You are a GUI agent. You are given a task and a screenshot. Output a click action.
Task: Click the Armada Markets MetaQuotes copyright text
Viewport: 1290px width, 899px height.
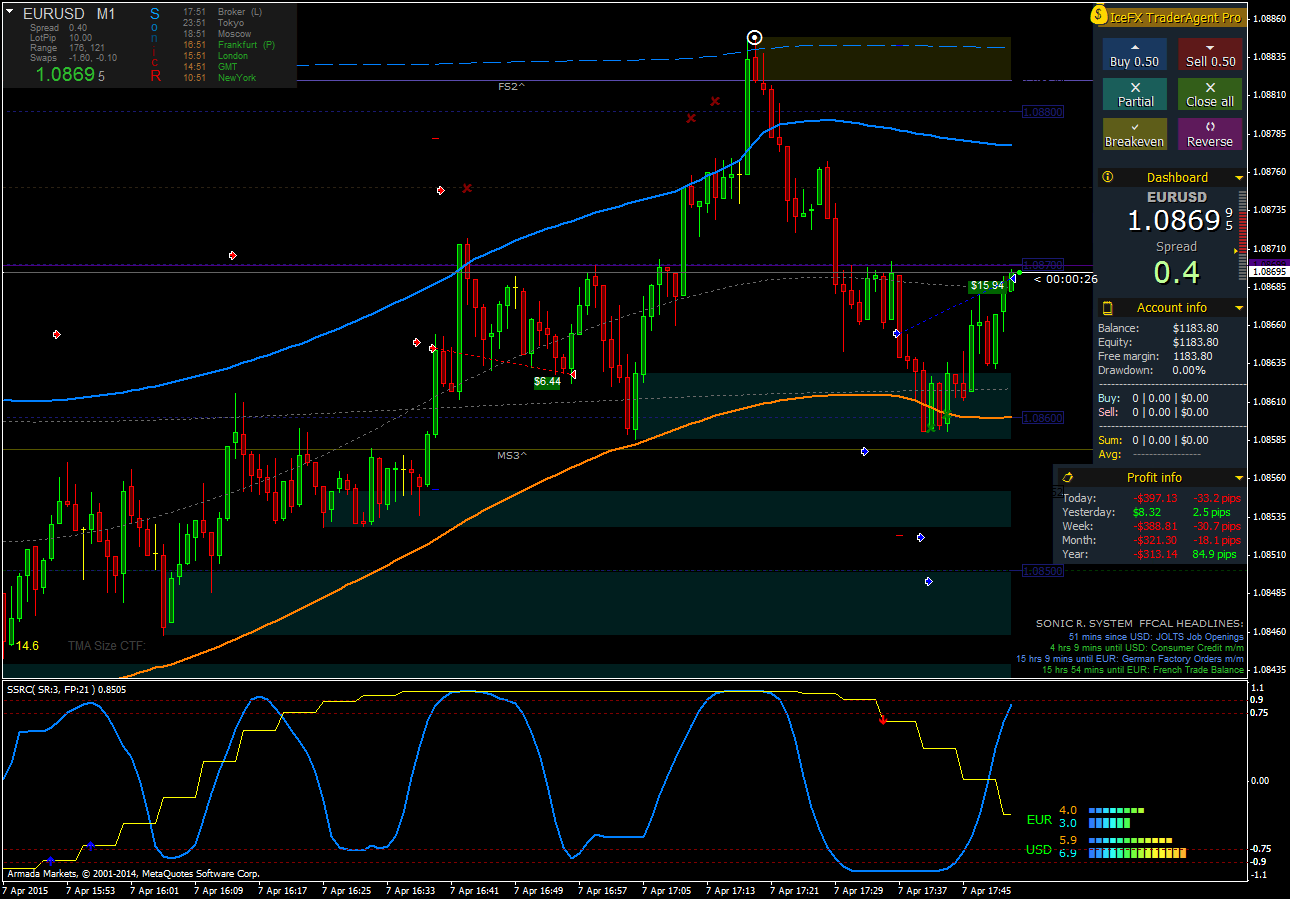tap(133, 874)
